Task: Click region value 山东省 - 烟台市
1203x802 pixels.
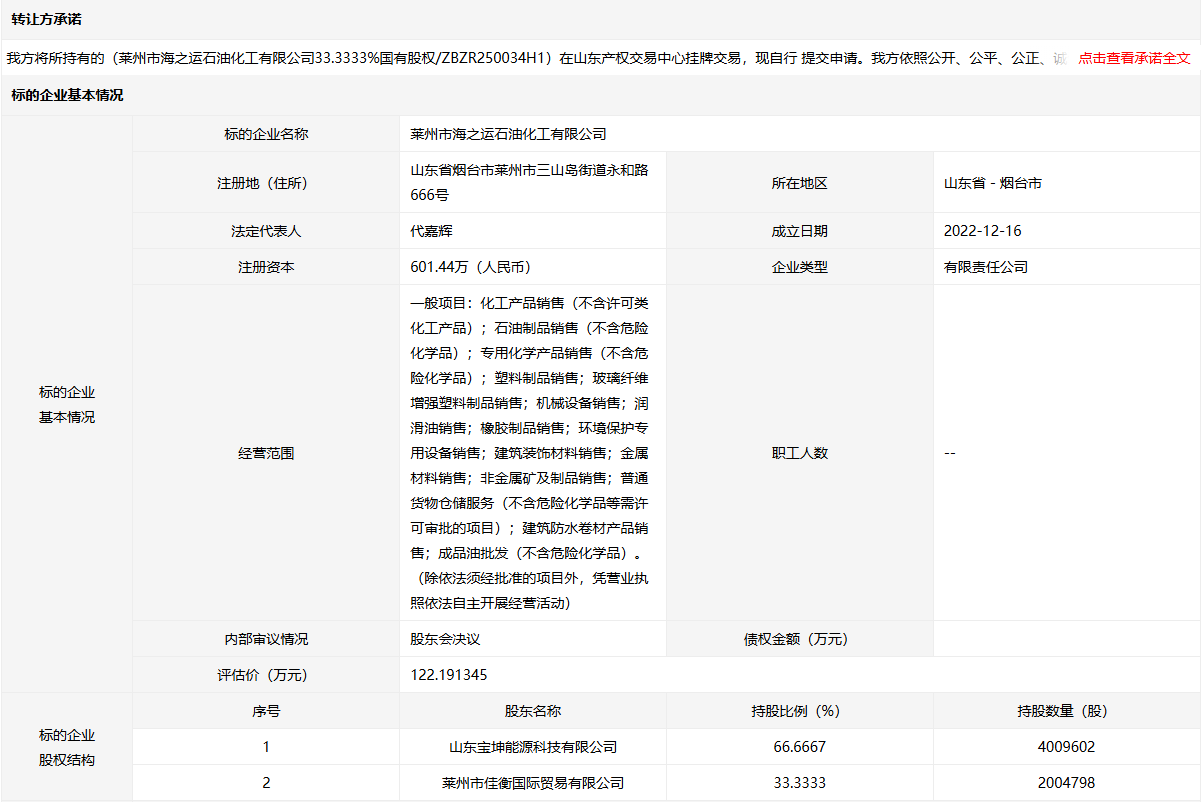Action: [x=993, y=183]
